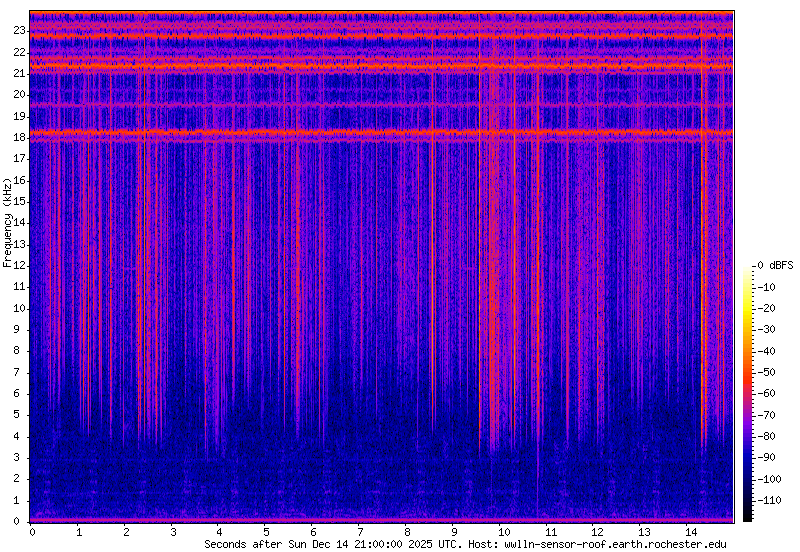Select the 0 second time axis tick
The image size is (800, 552).
[32, 532]
